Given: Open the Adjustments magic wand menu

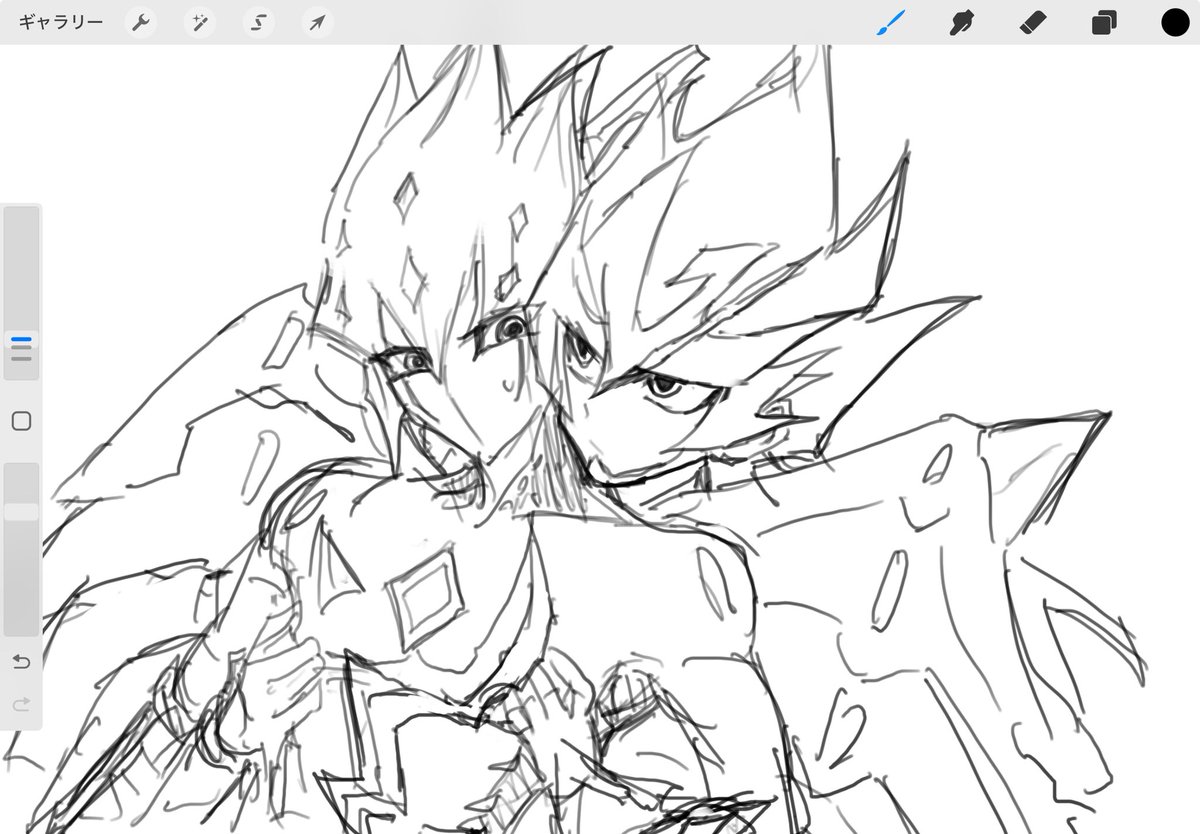Looking at the screenshot, I should 199,22.
